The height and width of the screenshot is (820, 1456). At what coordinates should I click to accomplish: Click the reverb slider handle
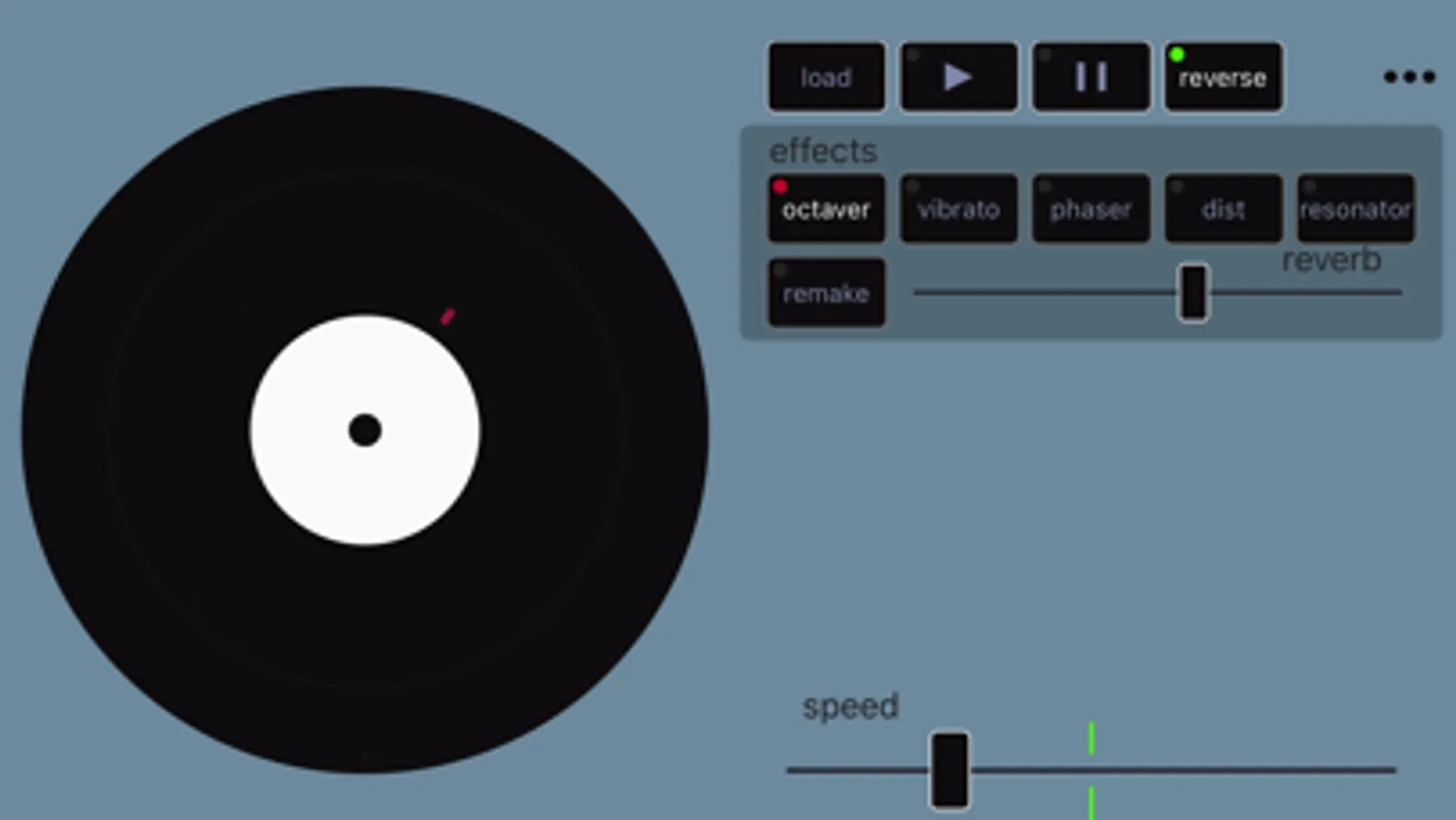(x=1194, y=292)
